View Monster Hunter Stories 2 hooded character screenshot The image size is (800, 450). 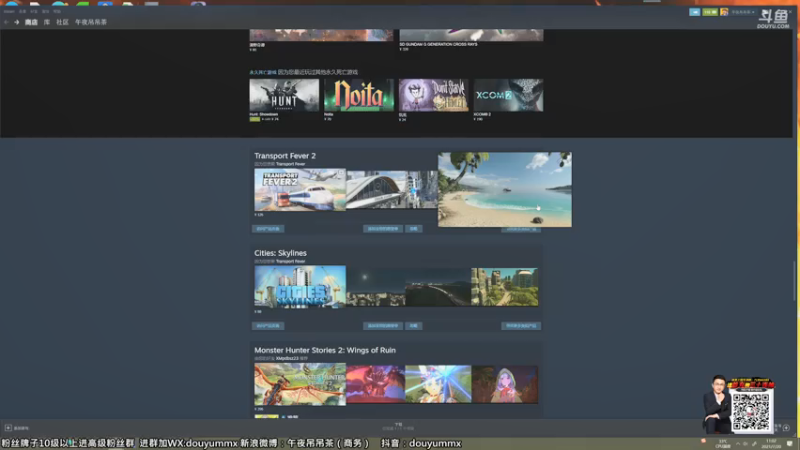(505, 384)
